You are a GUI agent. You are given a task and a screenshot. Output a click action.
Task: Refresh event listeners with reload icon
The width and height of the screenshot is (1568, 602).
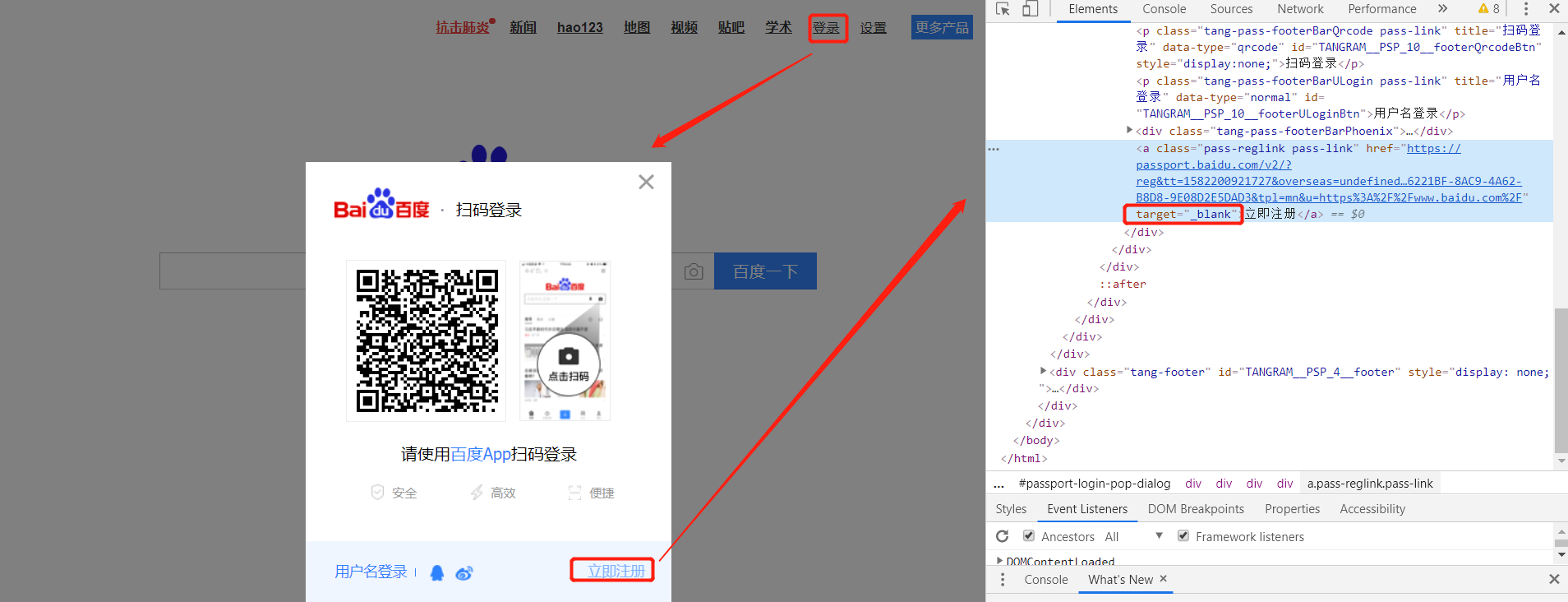pos(1002,536)
